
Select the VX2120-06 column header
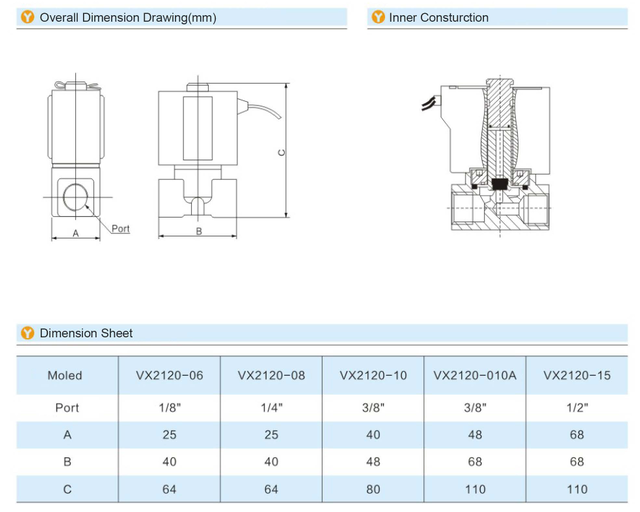[169, 376]
